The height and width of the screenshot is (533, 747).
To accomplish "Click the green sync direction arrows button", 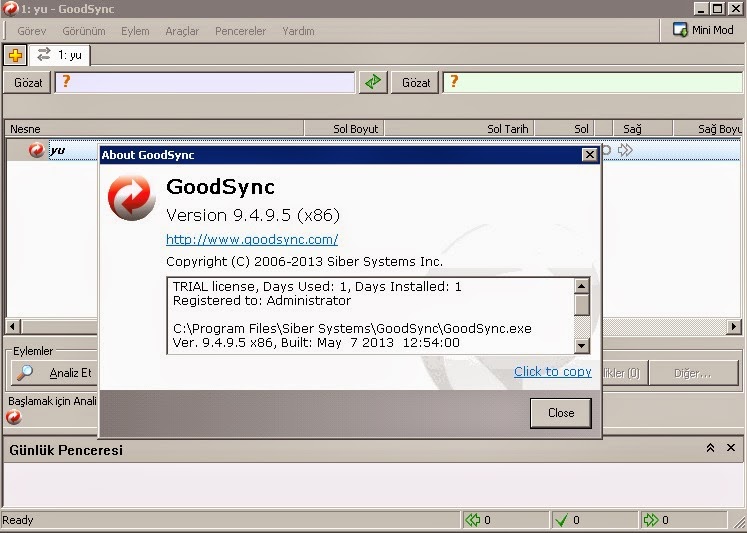I will coord(373,82).
